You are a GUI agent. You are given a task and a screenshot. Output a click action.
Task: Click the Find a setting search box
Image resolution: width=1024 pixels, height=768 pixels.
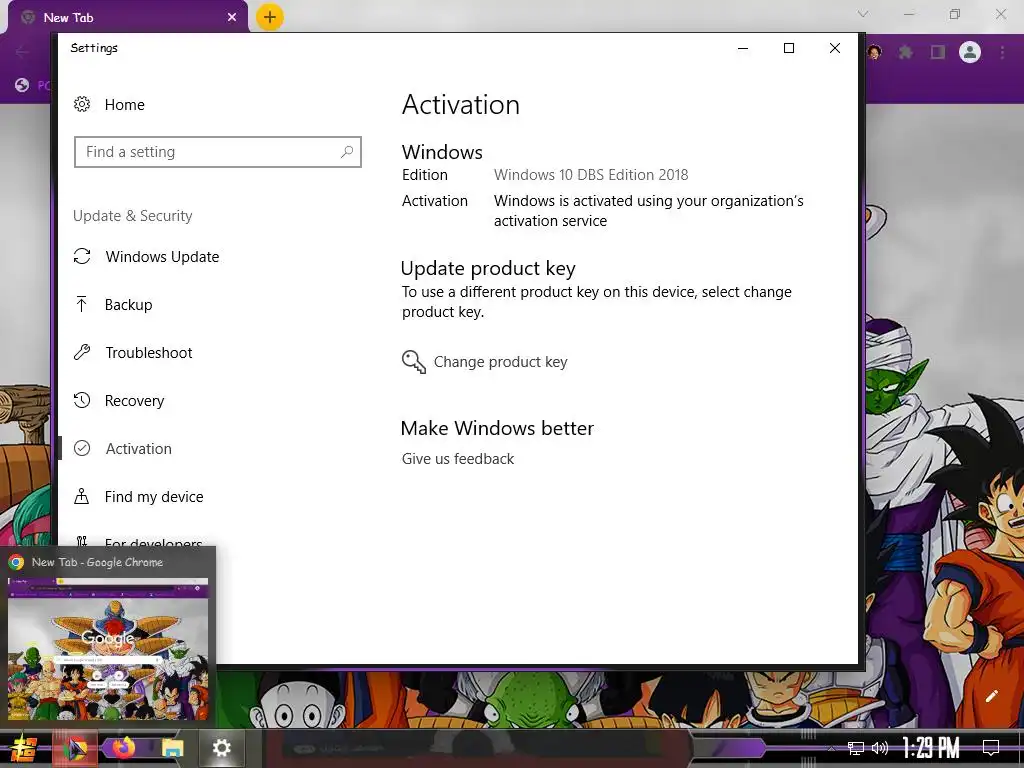[217, 152]
